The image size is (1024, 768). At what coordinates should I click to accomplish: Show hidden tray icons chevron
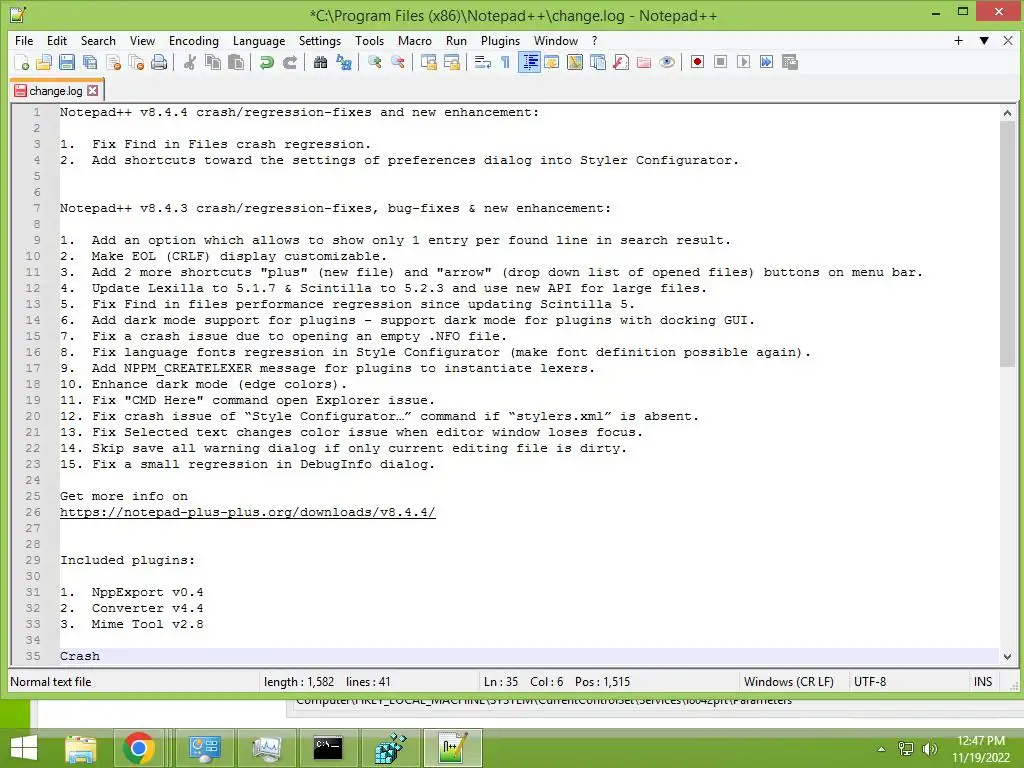tap(881, 749)
